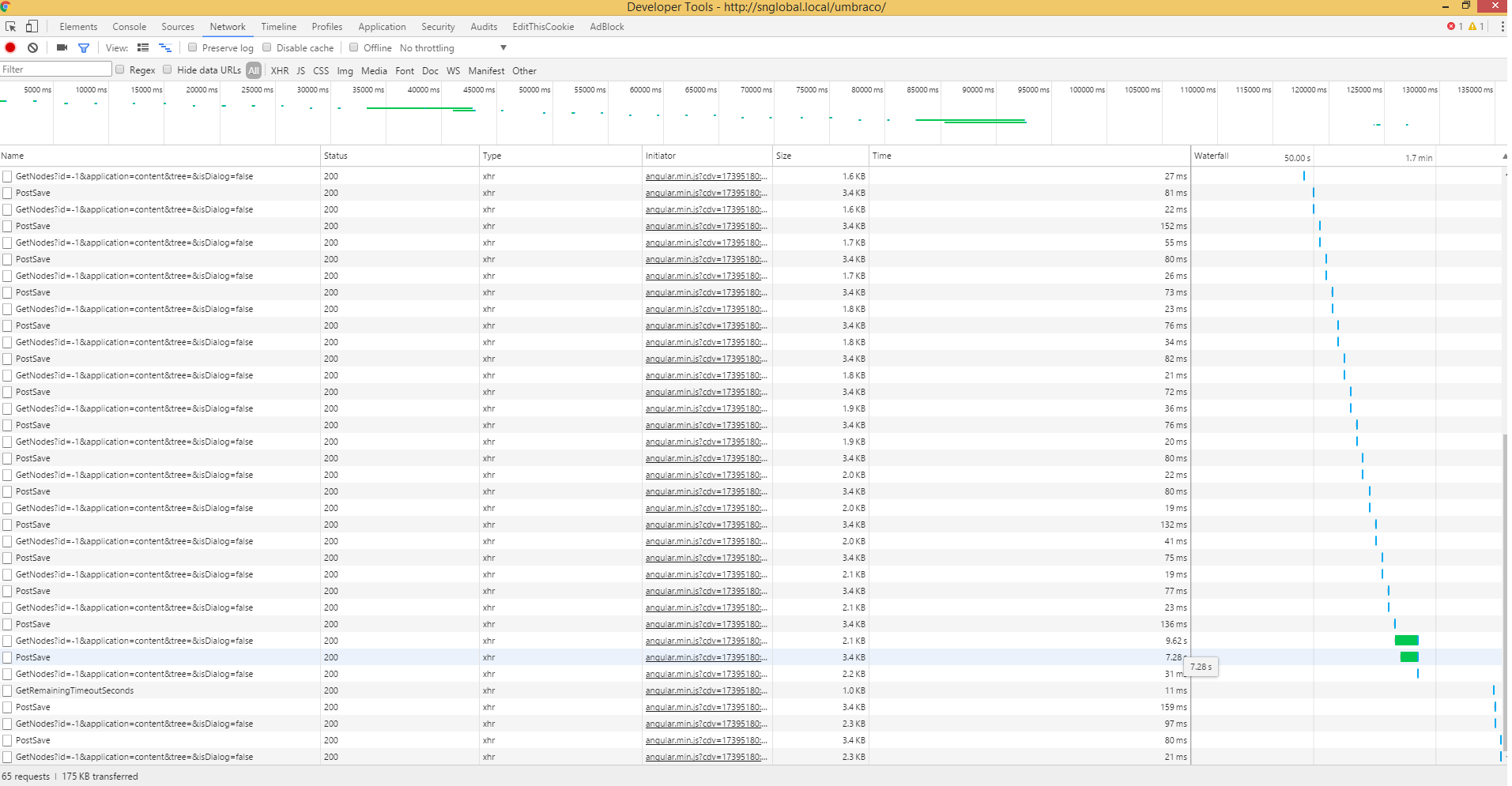This screenshot has height=786, width=1512.
Task: Select the inspect element picker icon
Action: [11, 27]
